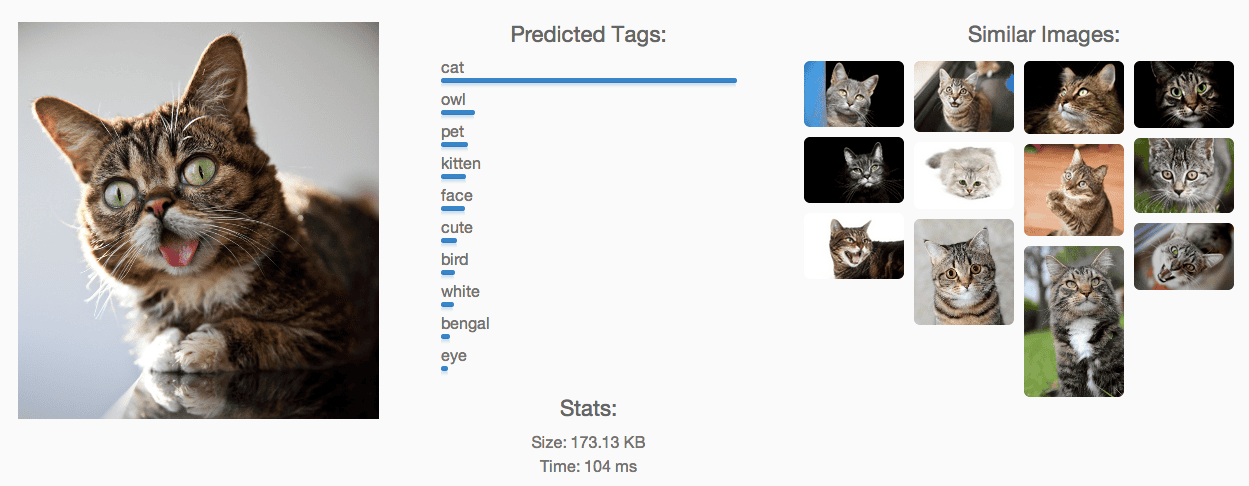The image size is (1249, 486).
Task: Click the 'owl' predicted tag
Action: (453, 100)
